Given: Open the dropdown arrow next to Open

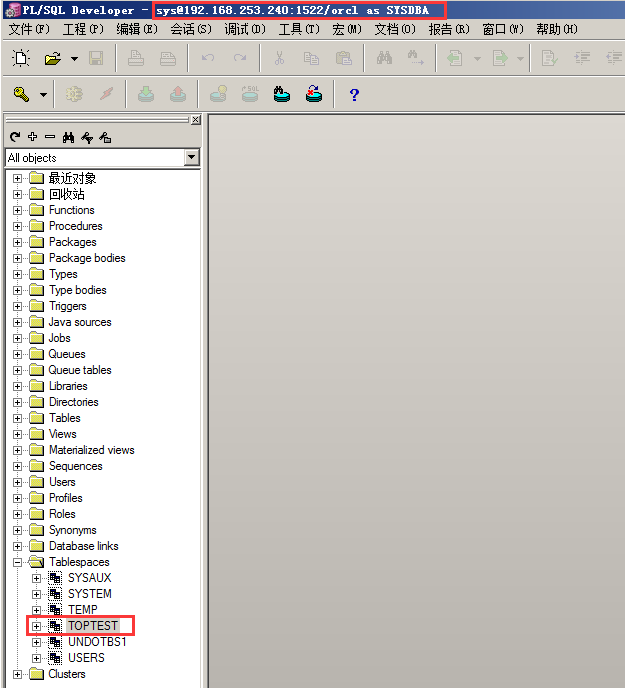Looking at the screenshot, I should click(75, 58).
